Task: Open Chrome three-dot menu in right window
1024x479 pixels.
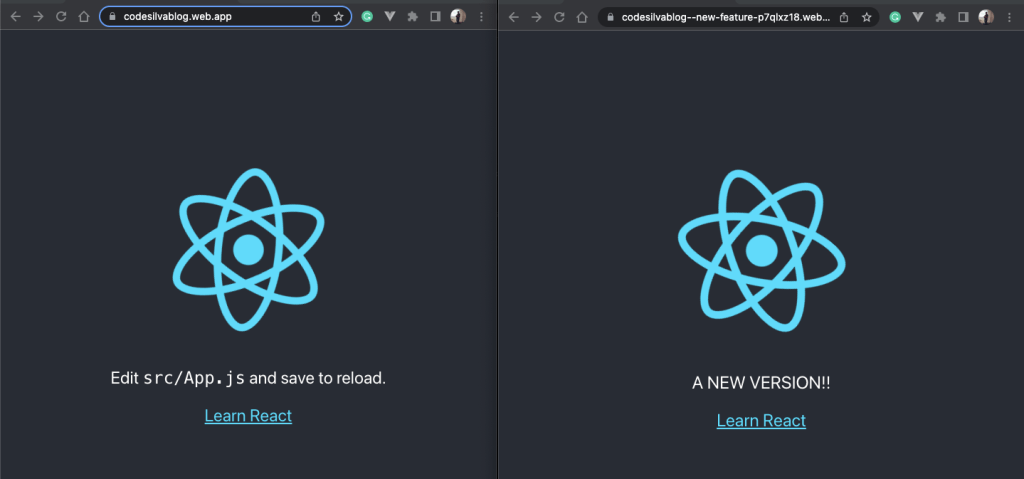Action: coord(1010,18)
